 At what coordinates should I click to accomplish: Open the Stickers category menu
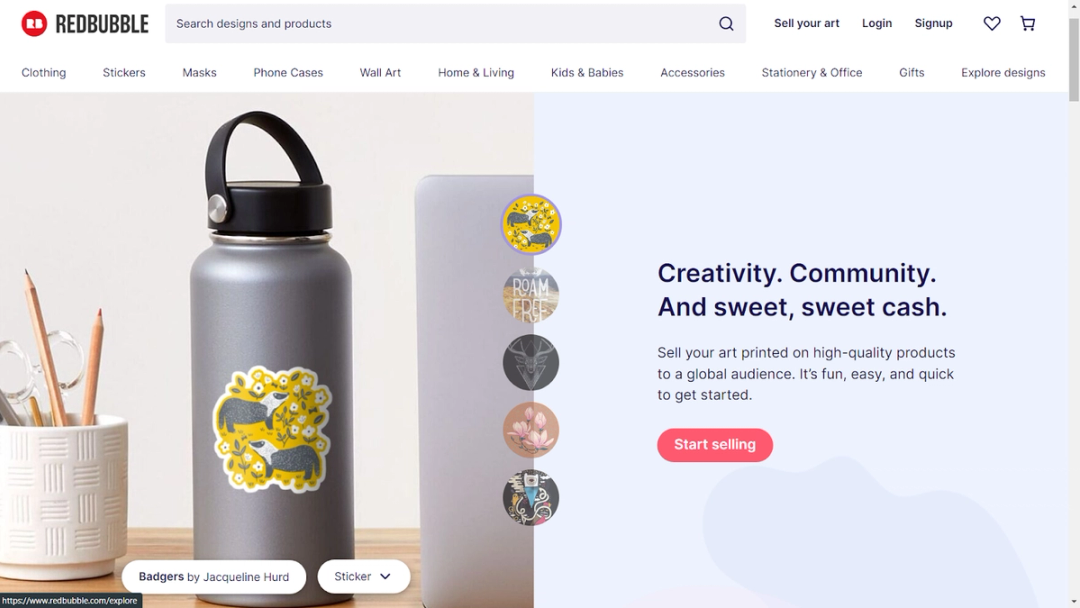[x=124, y=72]
